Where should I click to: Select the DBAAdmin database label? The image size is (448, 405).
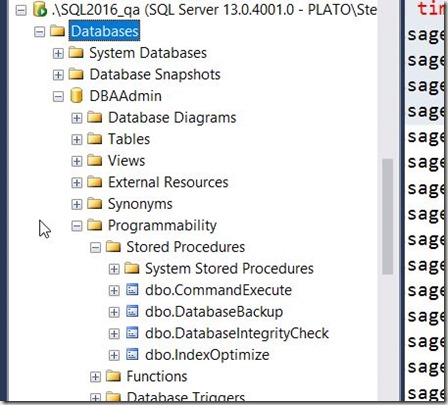pos(126,96)
